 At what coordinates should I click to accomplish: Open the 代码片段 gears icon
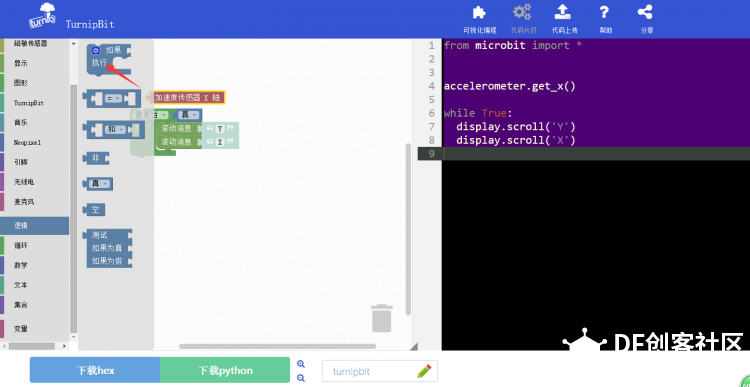523,19
